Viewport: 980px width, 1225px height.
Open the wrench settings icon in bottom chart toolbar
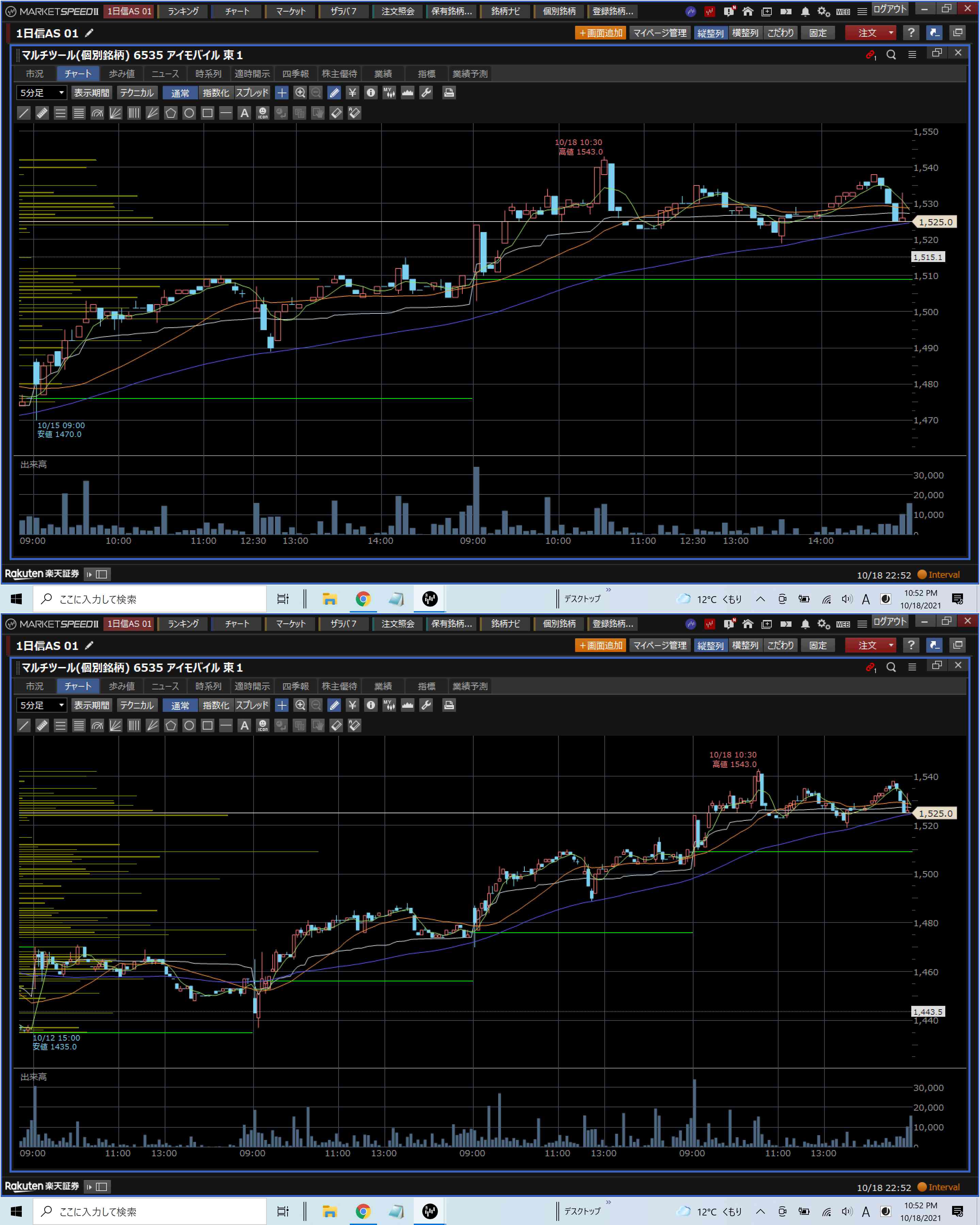point(426,705)
